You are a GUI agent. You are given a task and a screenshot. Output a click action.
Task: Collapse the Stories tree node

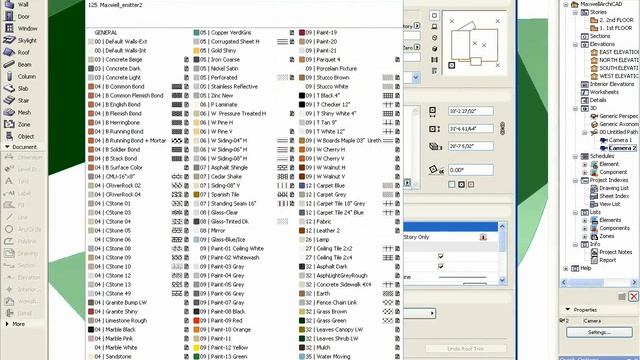point(575,12)
